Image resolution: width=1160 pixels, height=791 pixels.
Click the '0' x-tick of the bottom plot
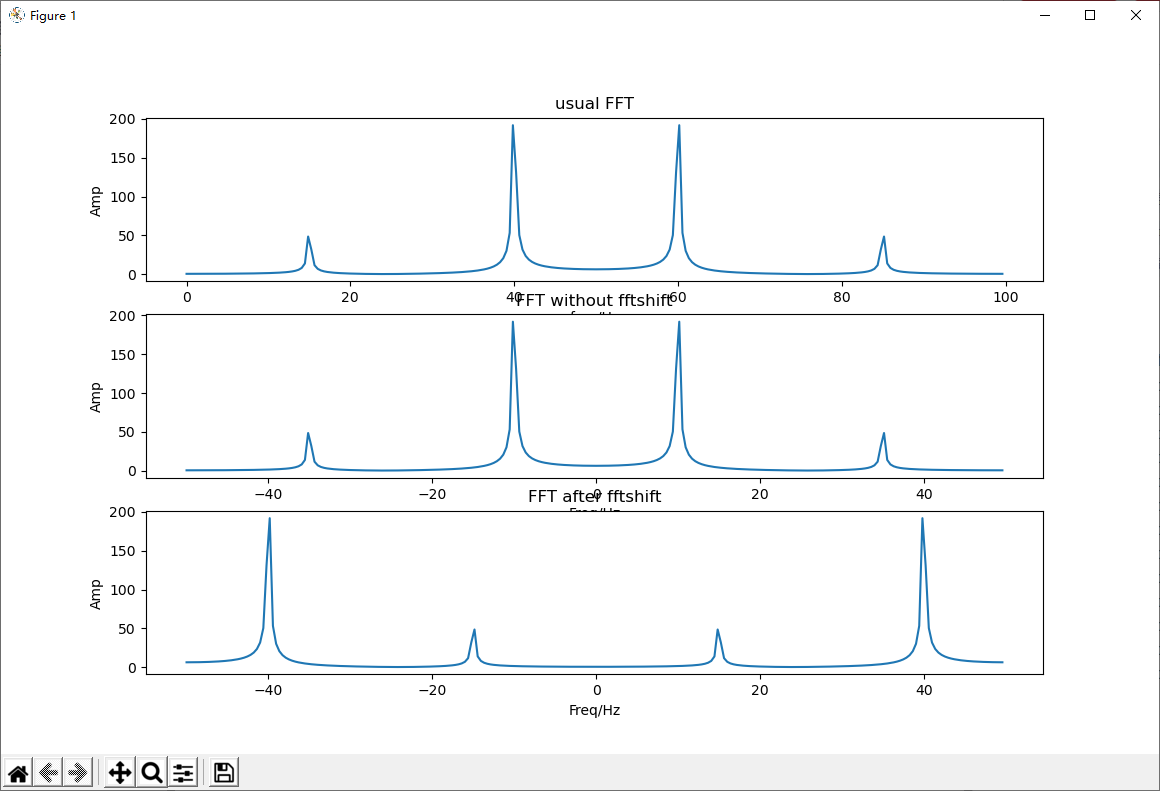597,690
